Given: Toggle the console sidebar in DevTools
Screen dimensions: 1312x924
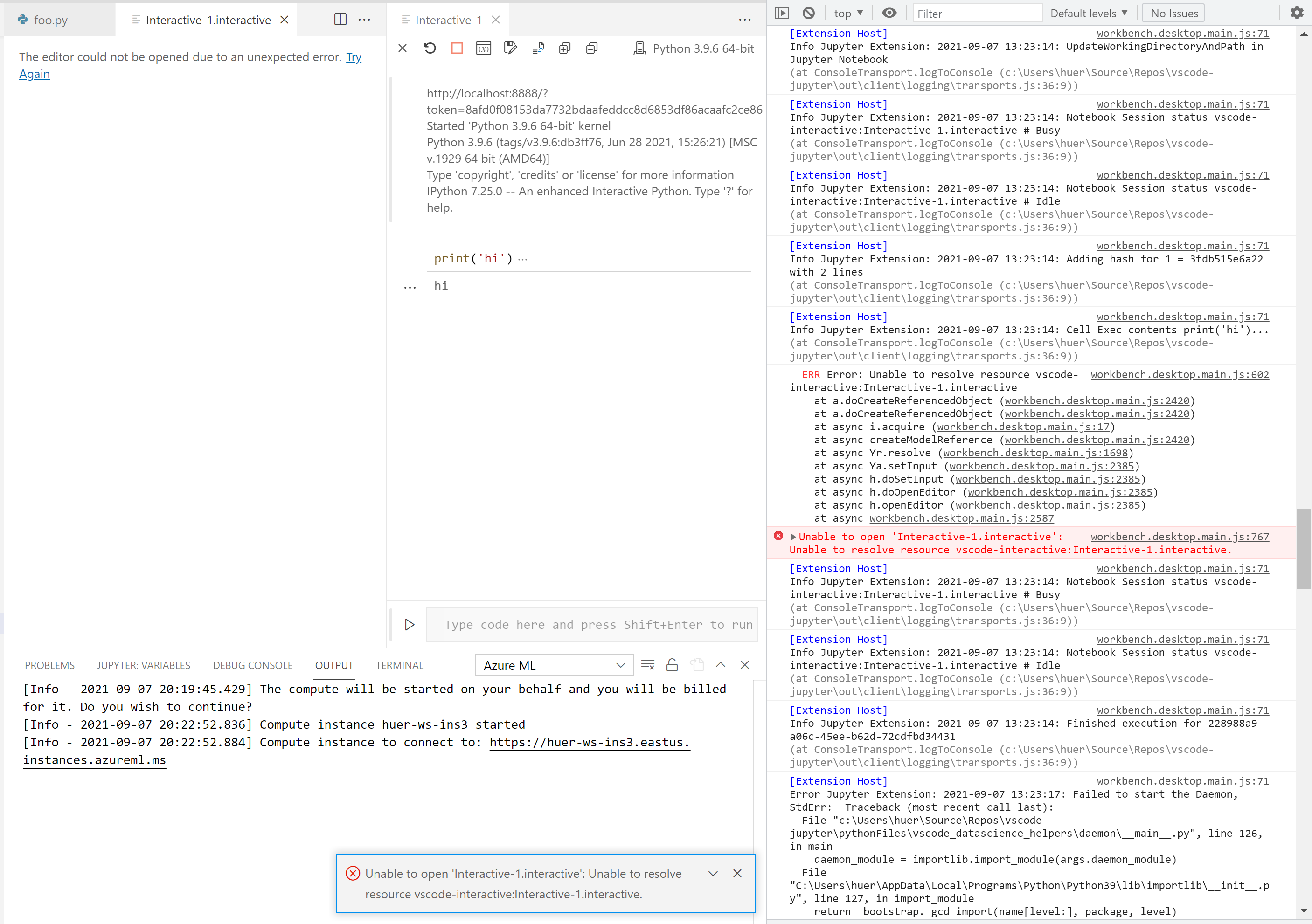Looking at the screenshot, I should [x=781, y=12].
